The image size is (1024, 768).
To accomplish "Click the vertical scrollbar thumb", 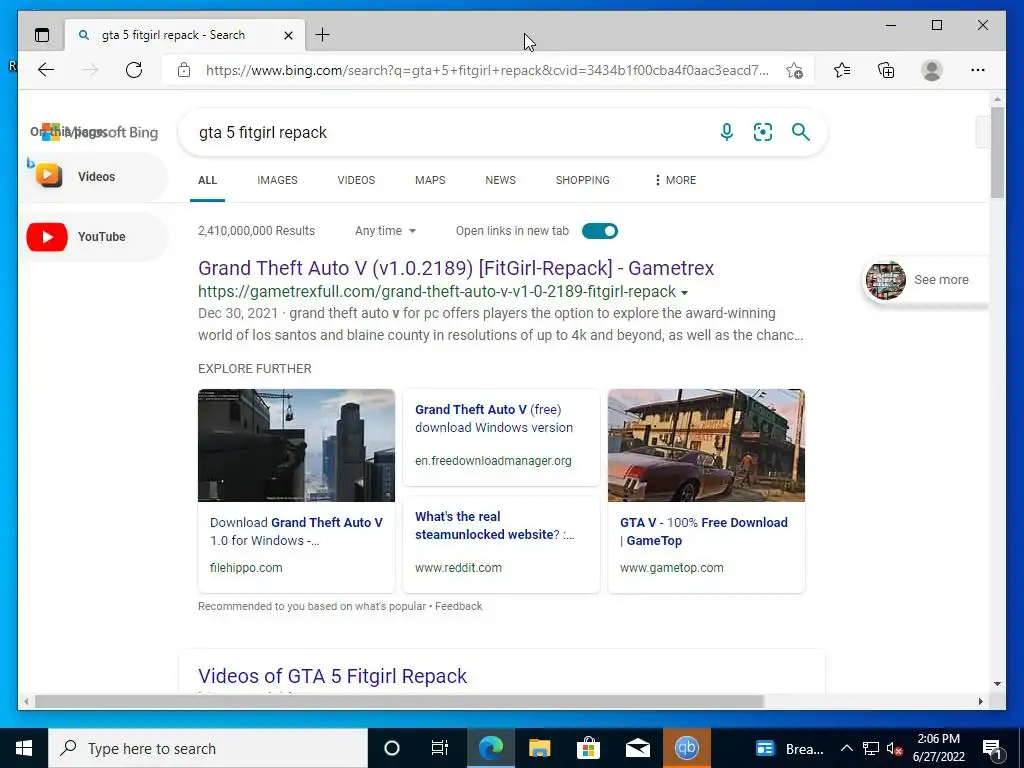I will [997, 152].
